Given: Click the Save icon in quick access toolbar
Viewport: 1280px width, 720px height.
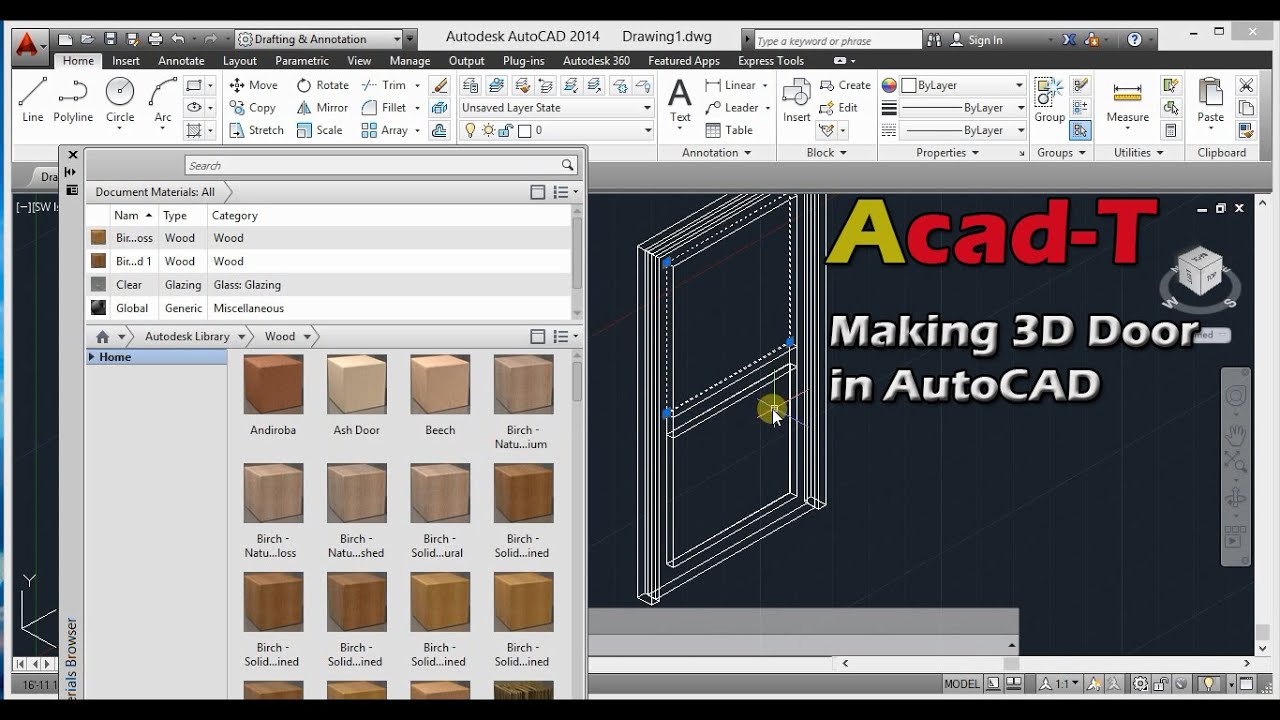Looking at the screenshot, I should click(110, 39).
